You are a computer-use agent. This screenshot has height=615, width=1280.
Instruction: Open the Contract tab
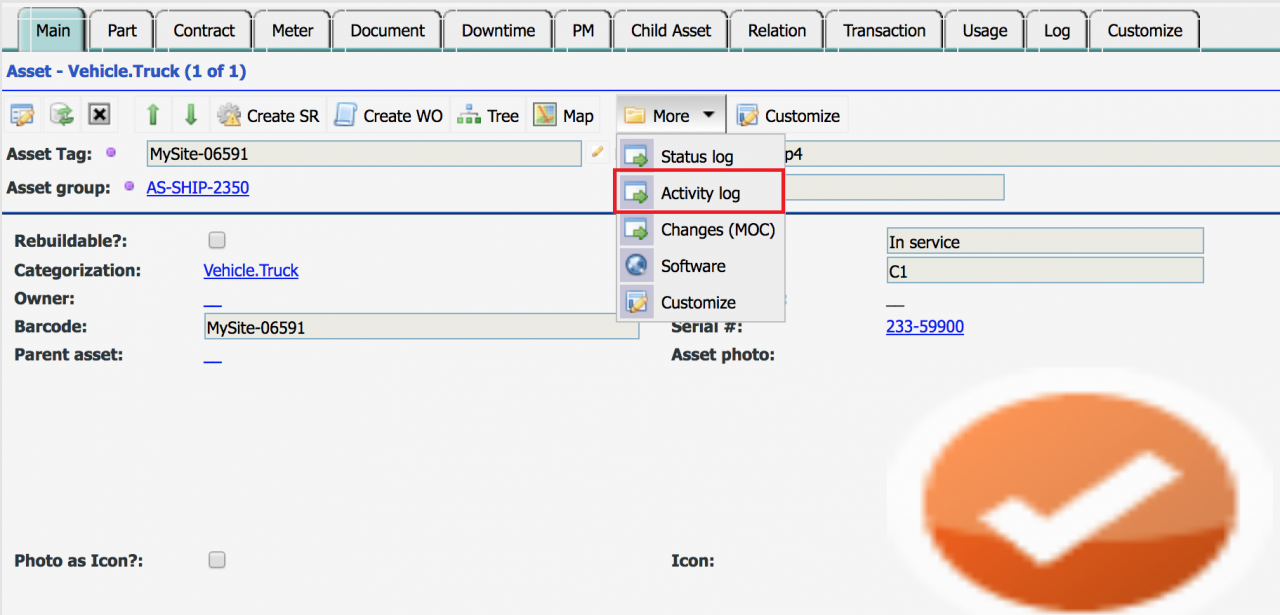coord(204,30)
